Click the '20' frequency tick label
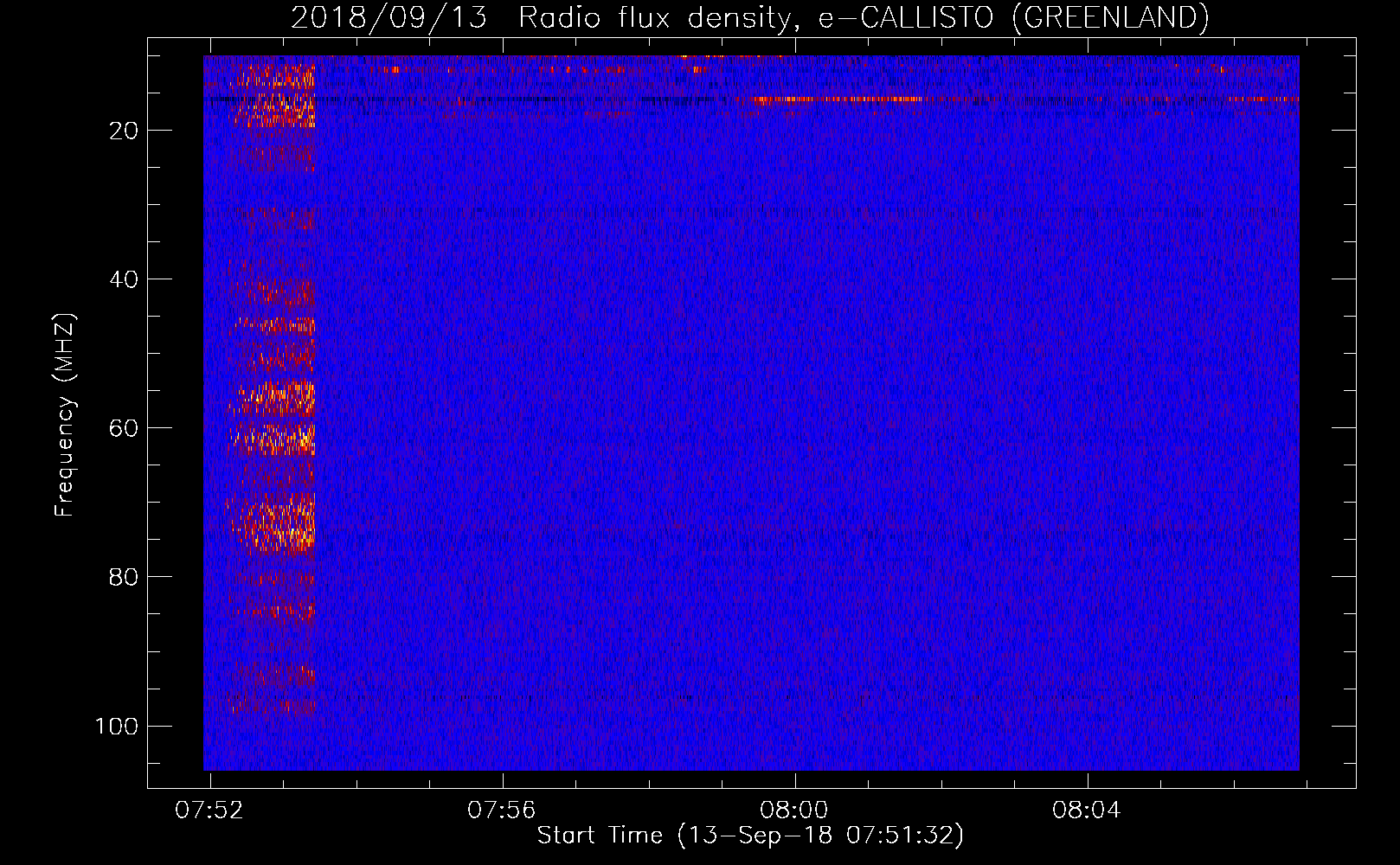1400x865 pixels. [x=125, y=131]
